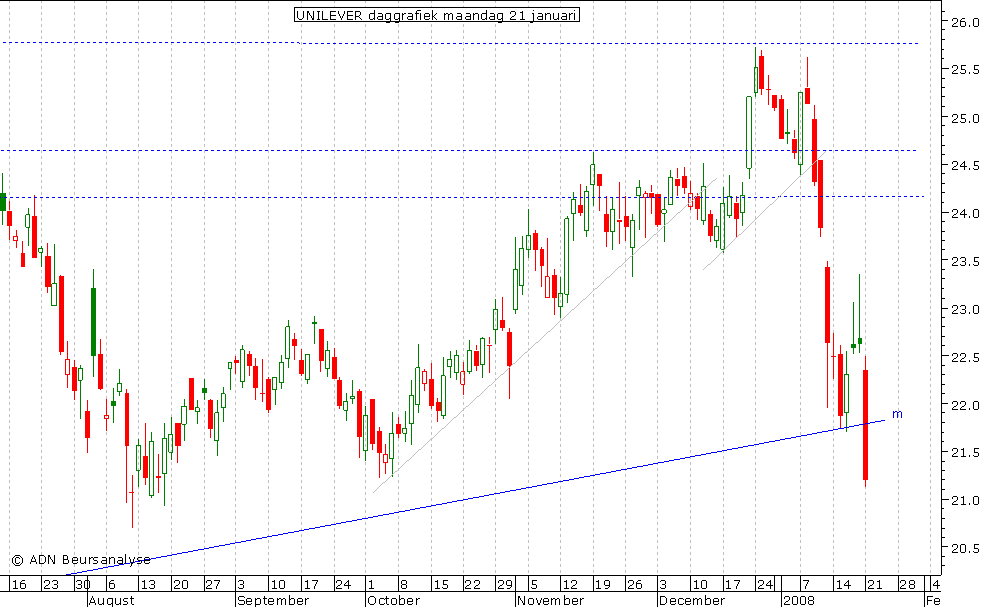Select the 'August' month label
The width and height of the screenshot is (982, 607).
pos(111,600)
